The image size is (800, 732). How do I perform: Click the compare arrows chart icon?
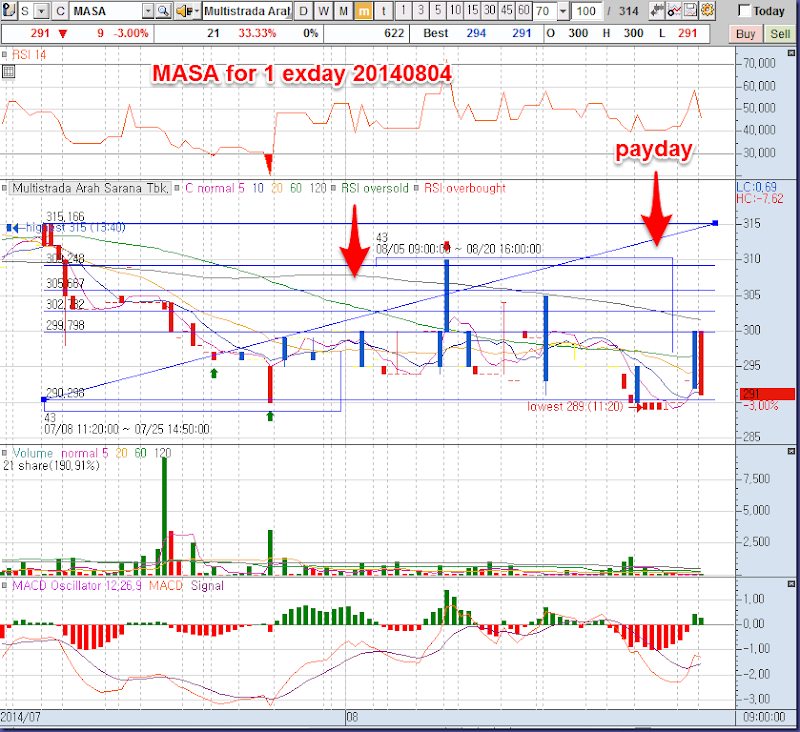(657, 11)
